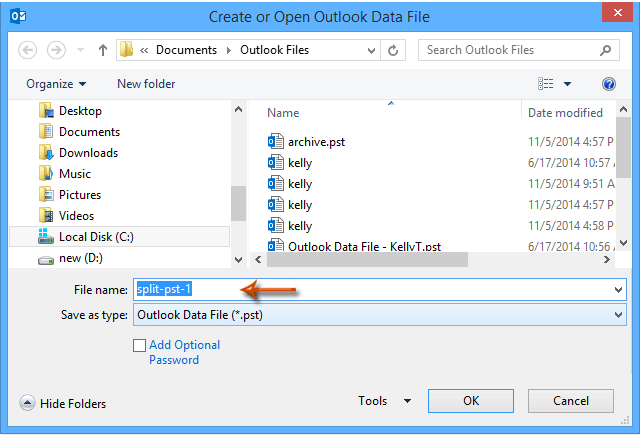Select Local Disk (C:) drive

tap(119, 237)
